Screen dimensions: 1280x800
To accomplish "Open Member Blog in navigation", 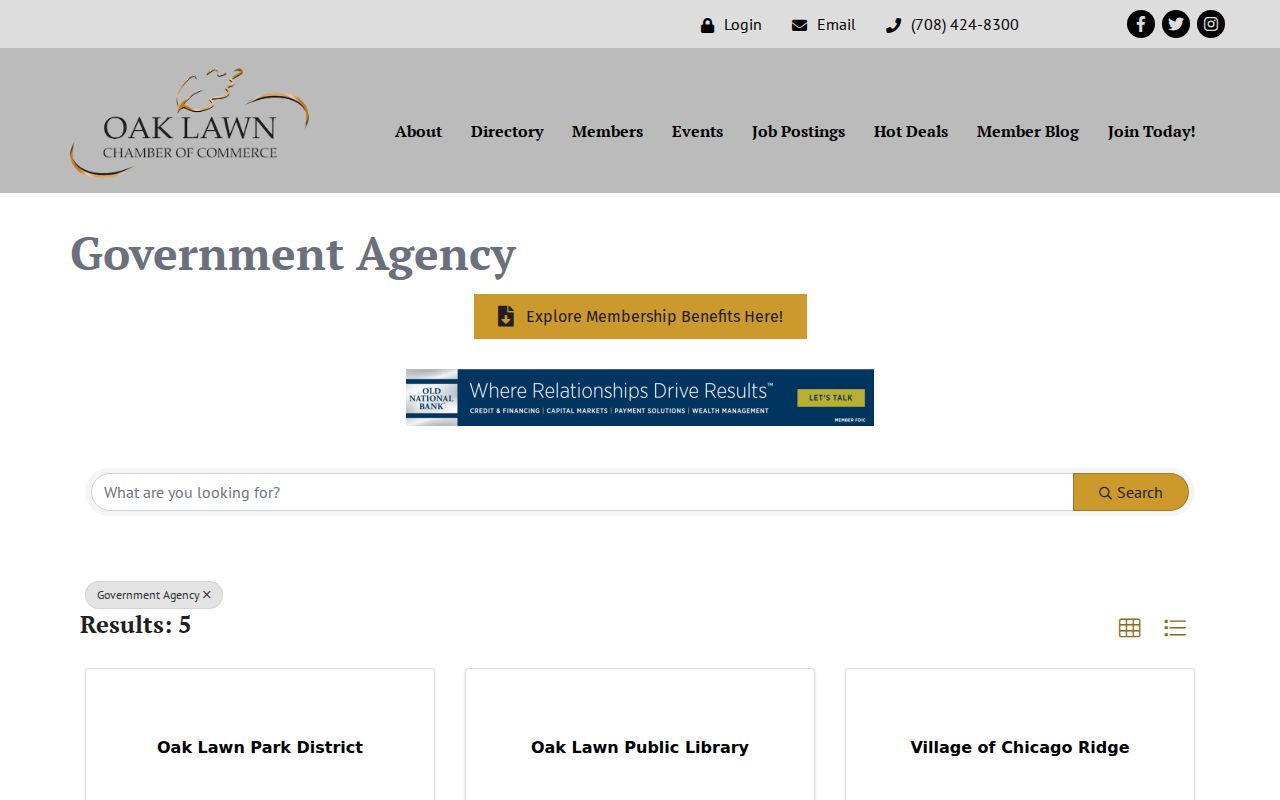I will pos(1027,131).
